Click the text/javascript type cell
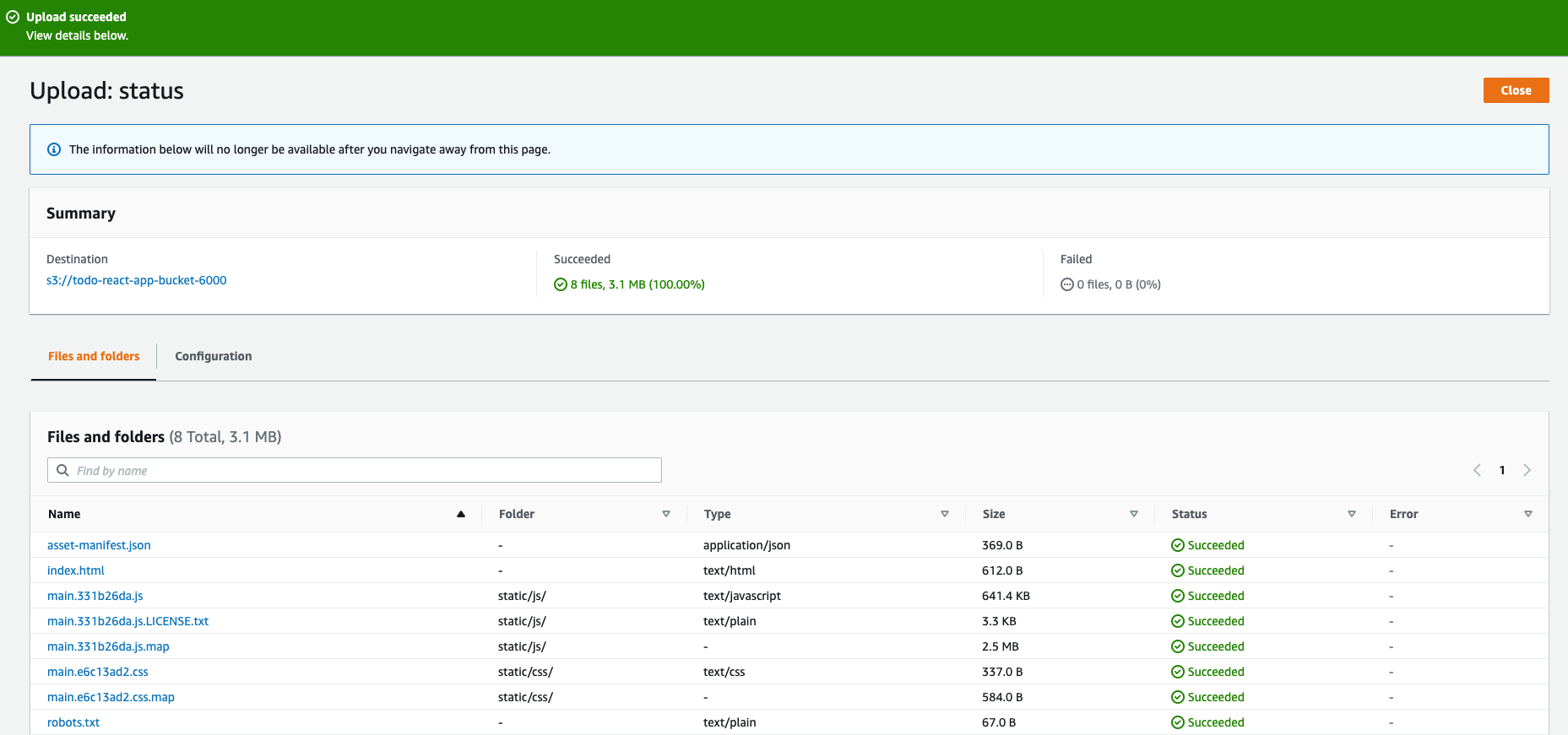The image size is (1568, 735). 742,596
